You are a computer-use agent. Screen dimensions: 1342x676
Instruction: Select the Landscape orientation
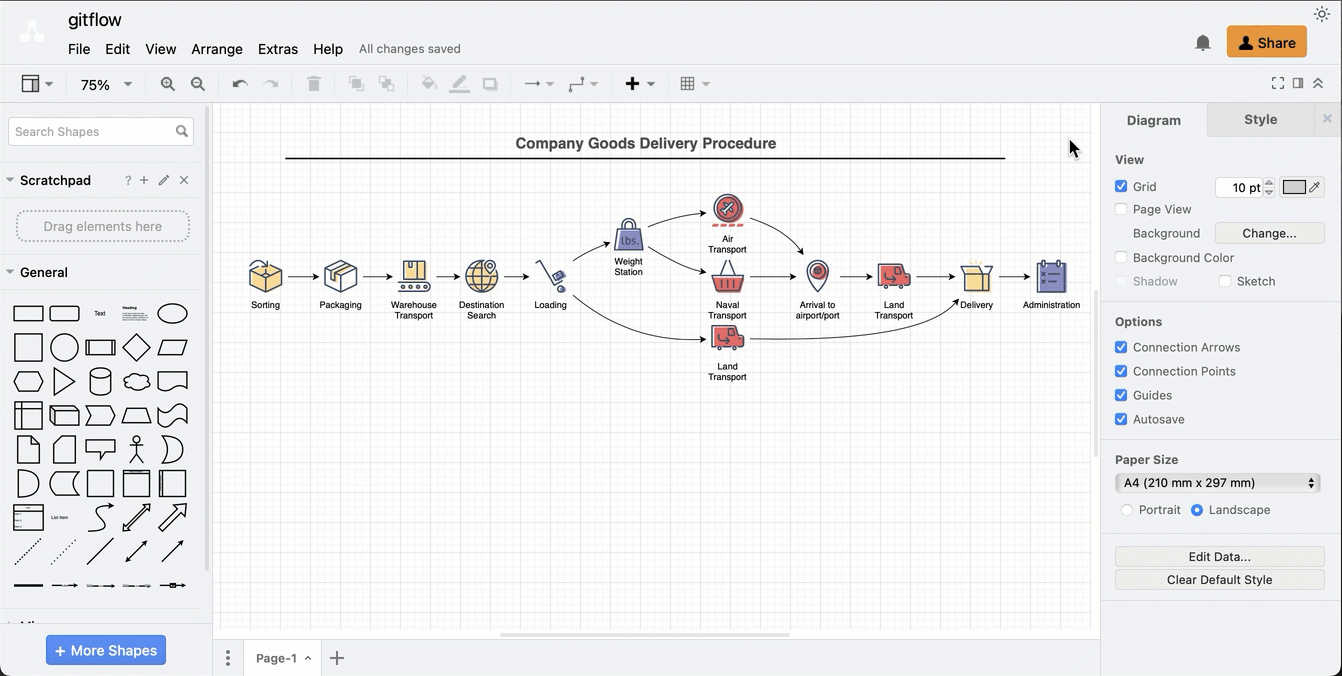pos(1197,510)
